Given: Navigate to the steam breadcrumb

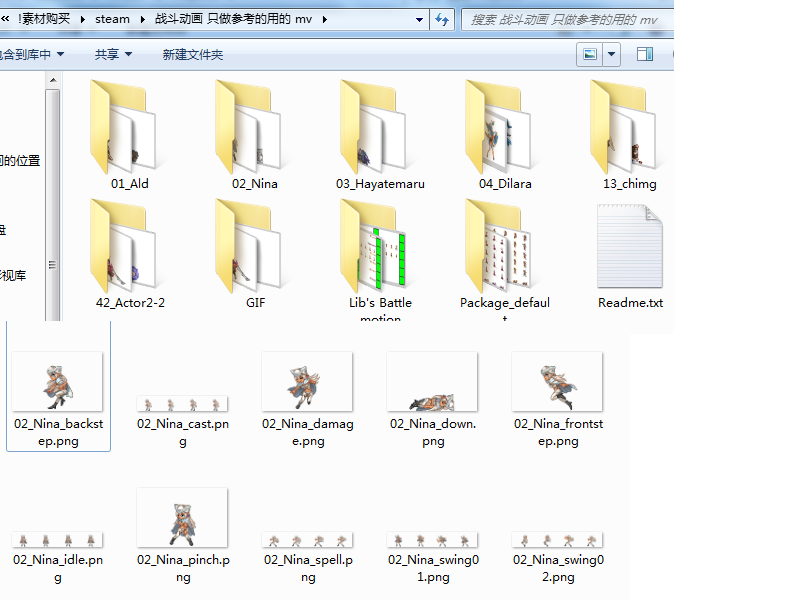Looking at the screenshot, I should point(112,19).
